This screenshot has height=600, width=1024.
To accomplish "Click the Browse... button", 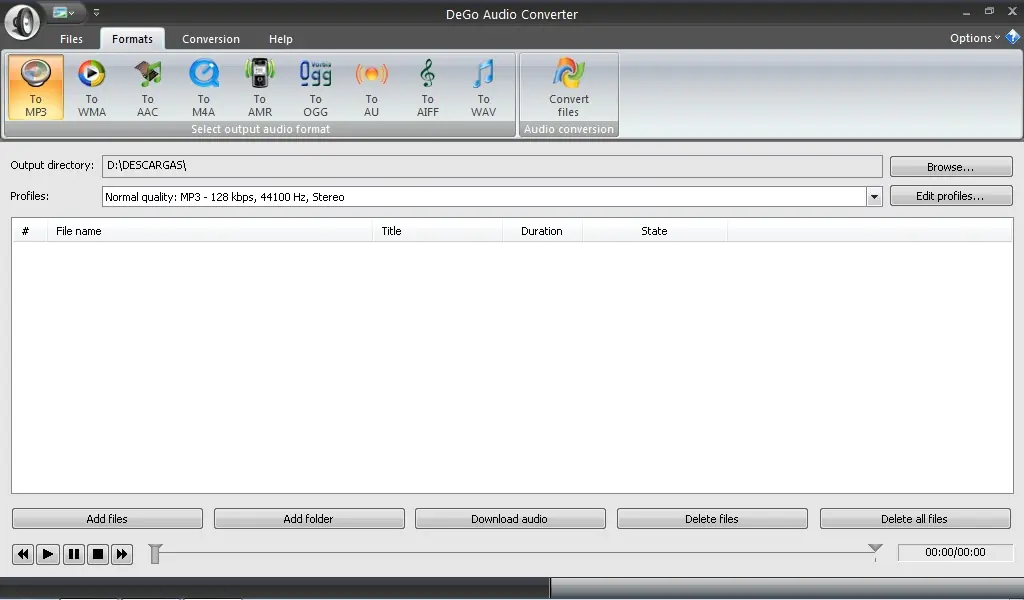I will tap(951, 166).
